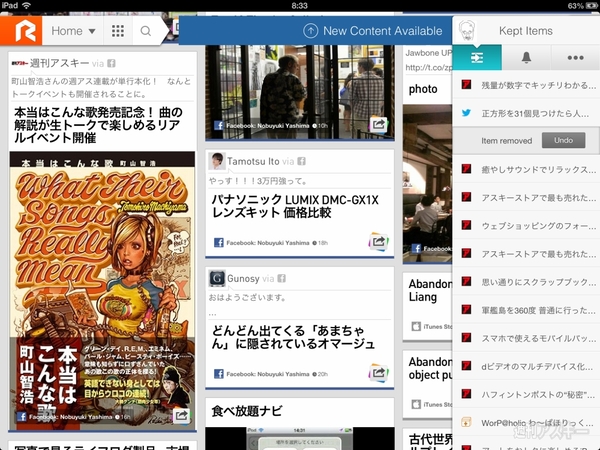Tap the iTunes Store icon under Abandon Liang

[416, 326]
